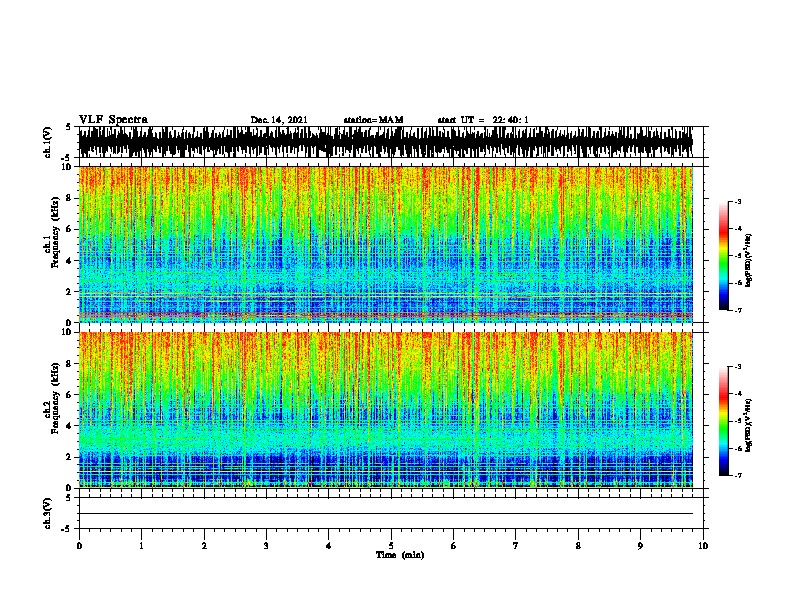Click the log(PSD) label beside ch.1 colorbar

tap(748, 261)
